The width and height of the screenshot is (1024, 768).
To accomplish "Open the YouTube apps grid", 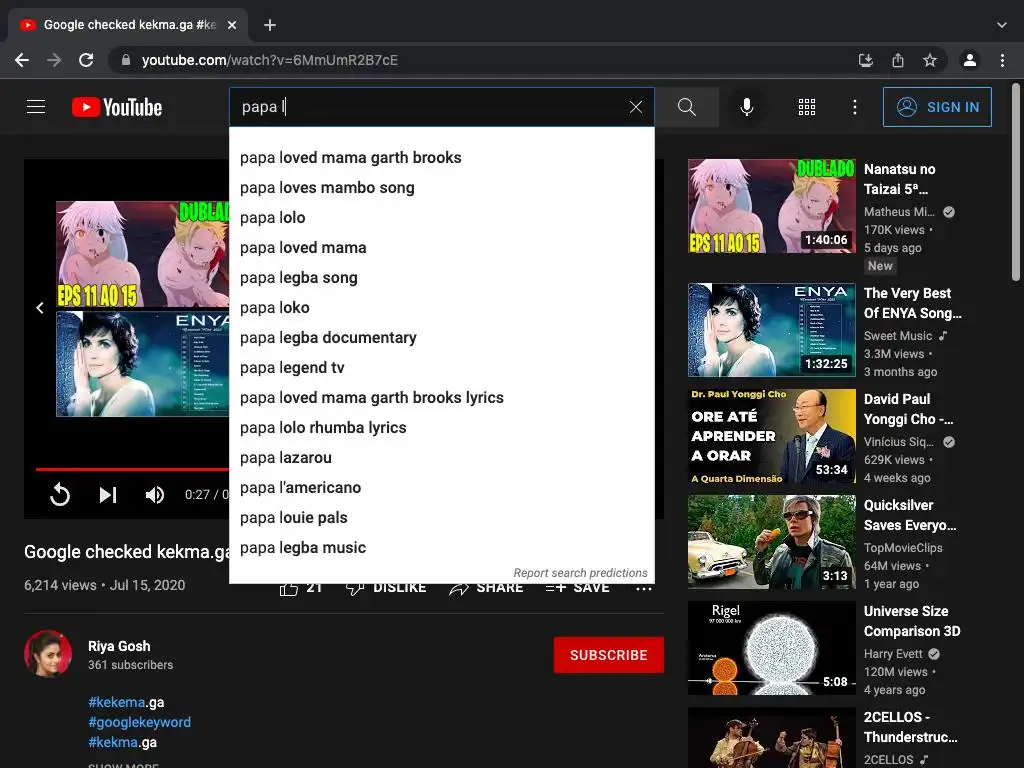I will tap(807, 107).
